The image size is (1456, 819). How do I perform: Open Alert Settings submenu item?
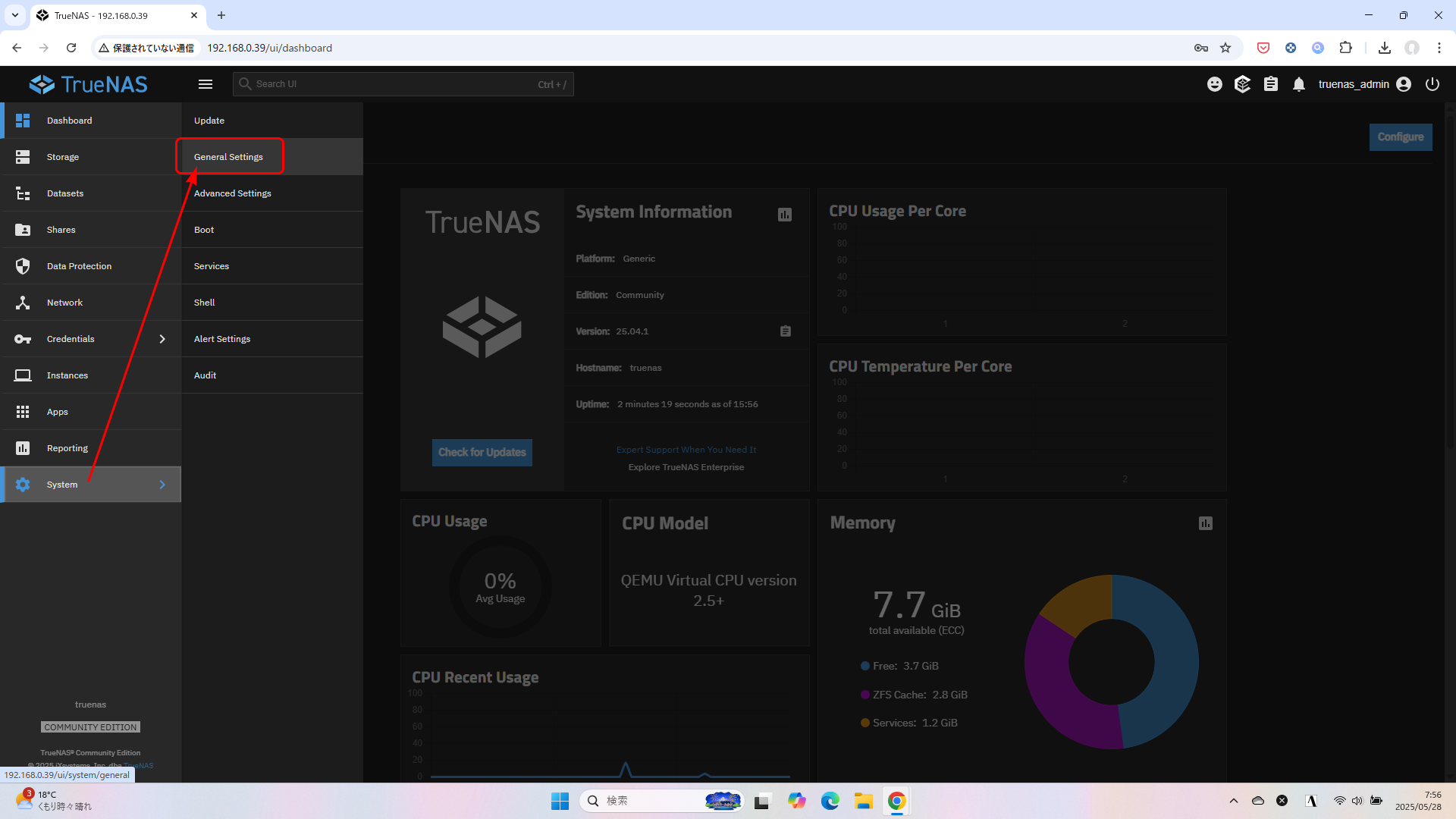(x=272, y=339)
